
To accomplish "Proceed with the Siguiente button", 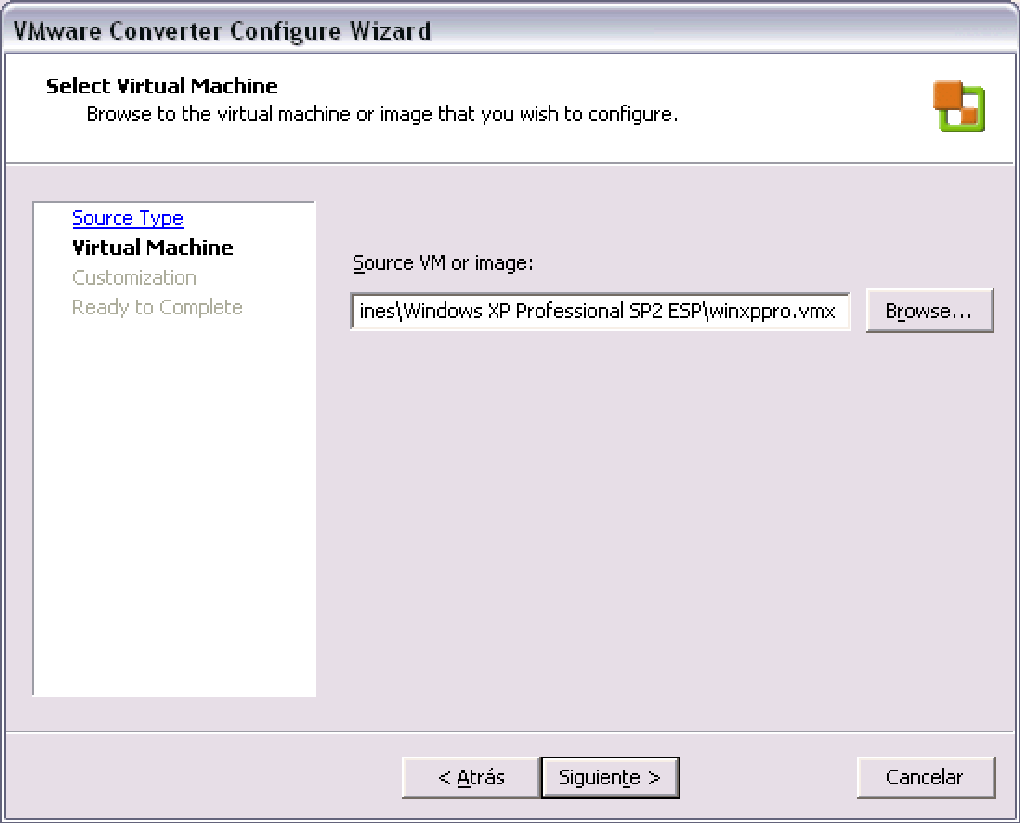I will (x=610, y=777).
